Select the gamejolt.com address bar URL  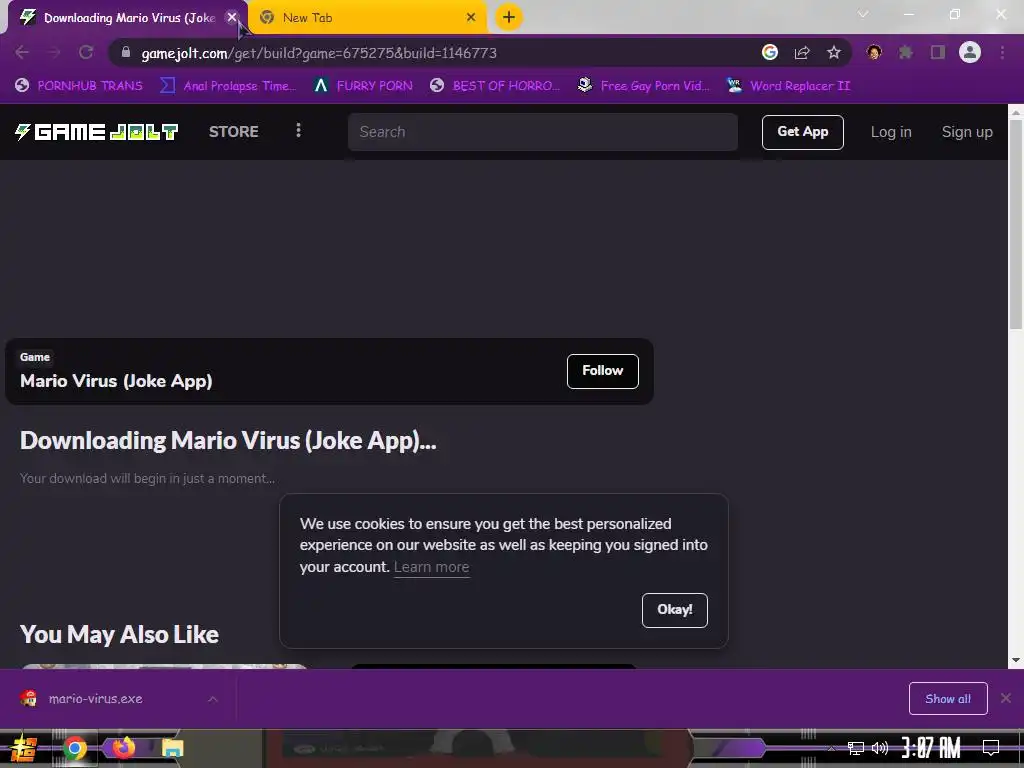(x=319, y=53)
